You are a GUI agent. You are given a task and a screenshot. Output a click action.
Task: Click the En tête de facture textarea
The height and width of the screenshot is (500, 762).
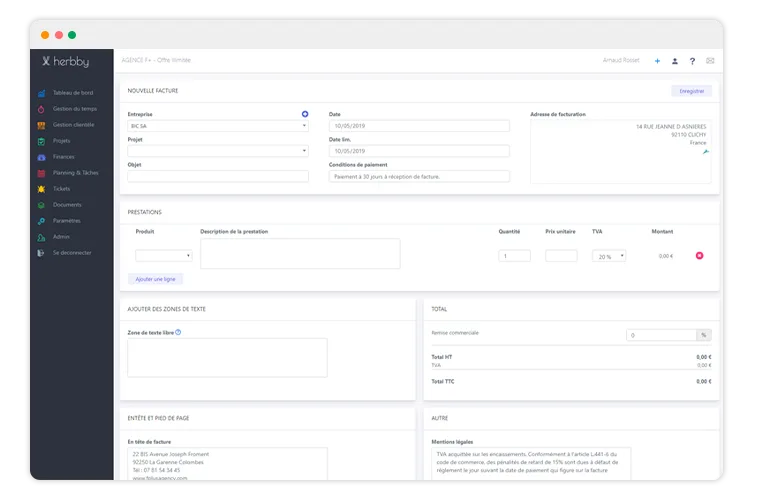click(x=227, y=464)
